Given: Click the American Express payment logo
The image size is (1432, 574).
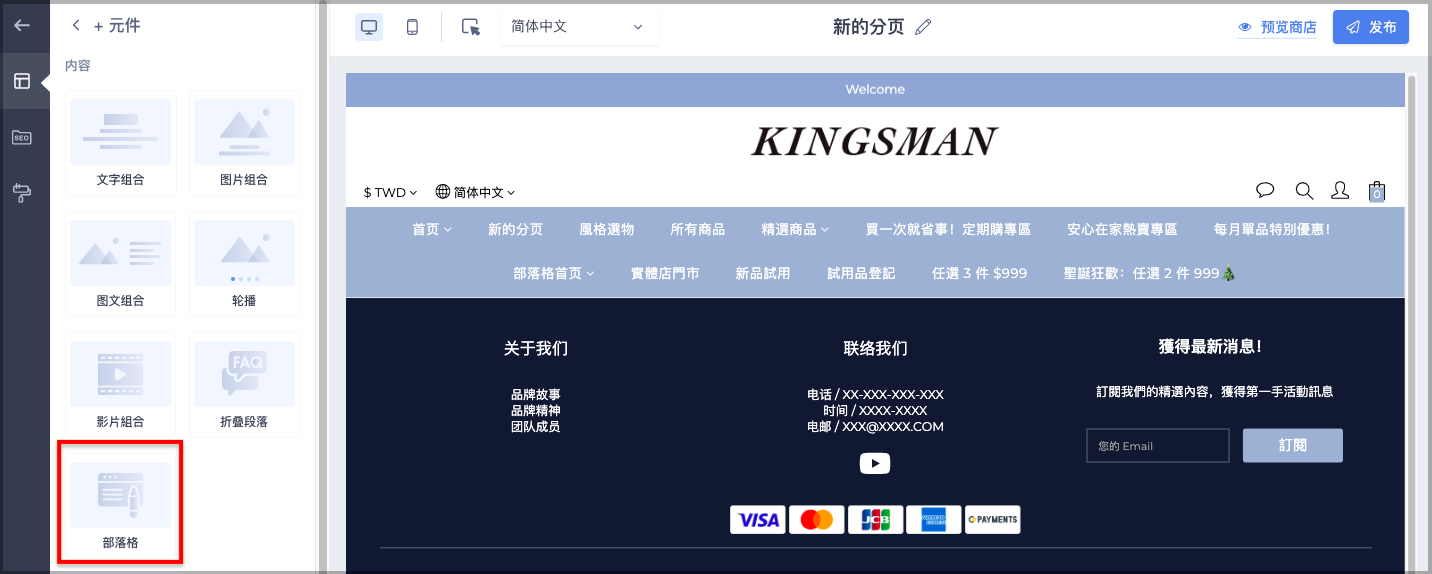Looking at the screenshot, I should pyautogui.click(x=934, y=520).
